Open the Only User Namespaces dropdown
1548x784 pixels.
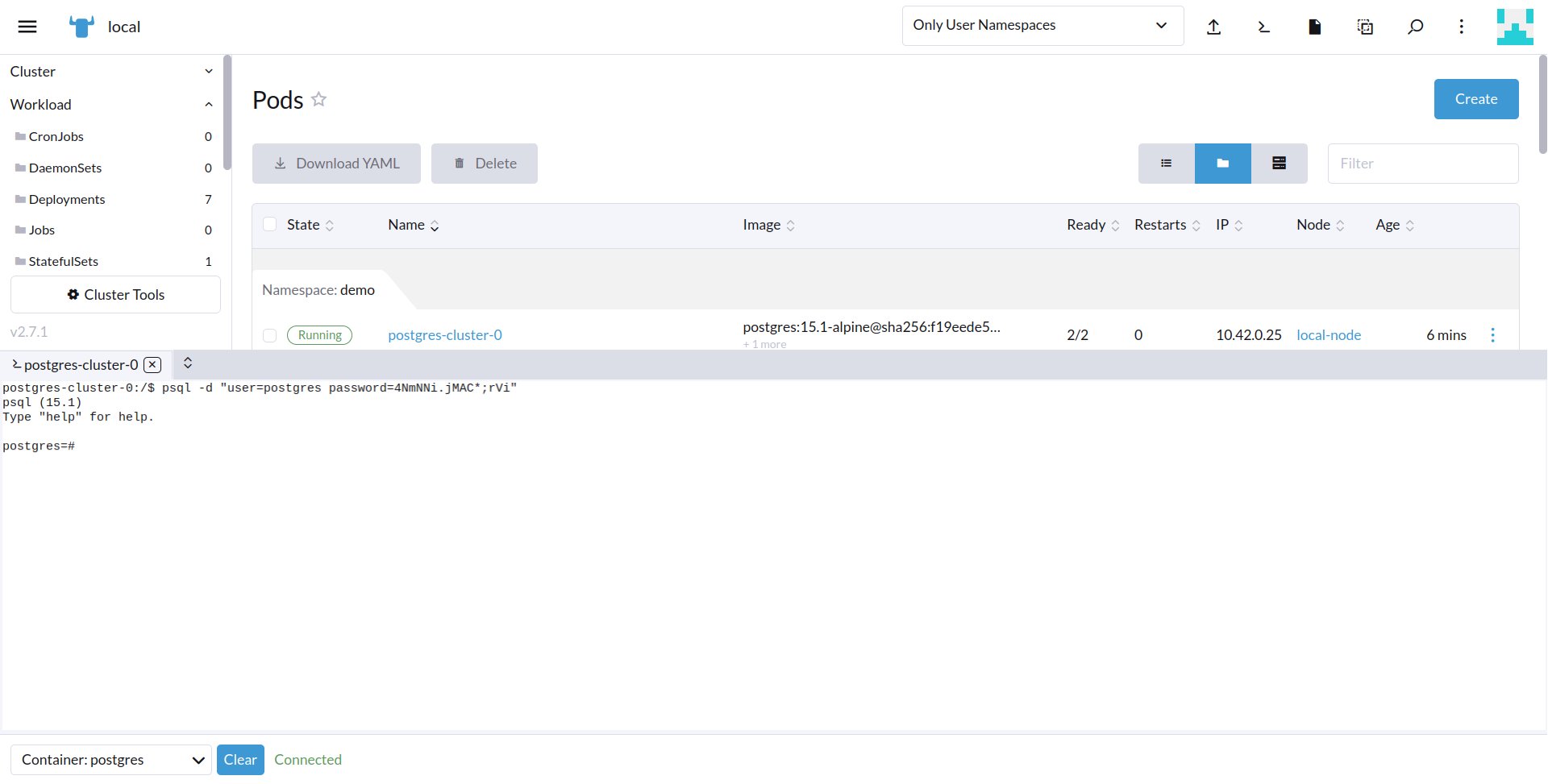[x=1042, y=25]
